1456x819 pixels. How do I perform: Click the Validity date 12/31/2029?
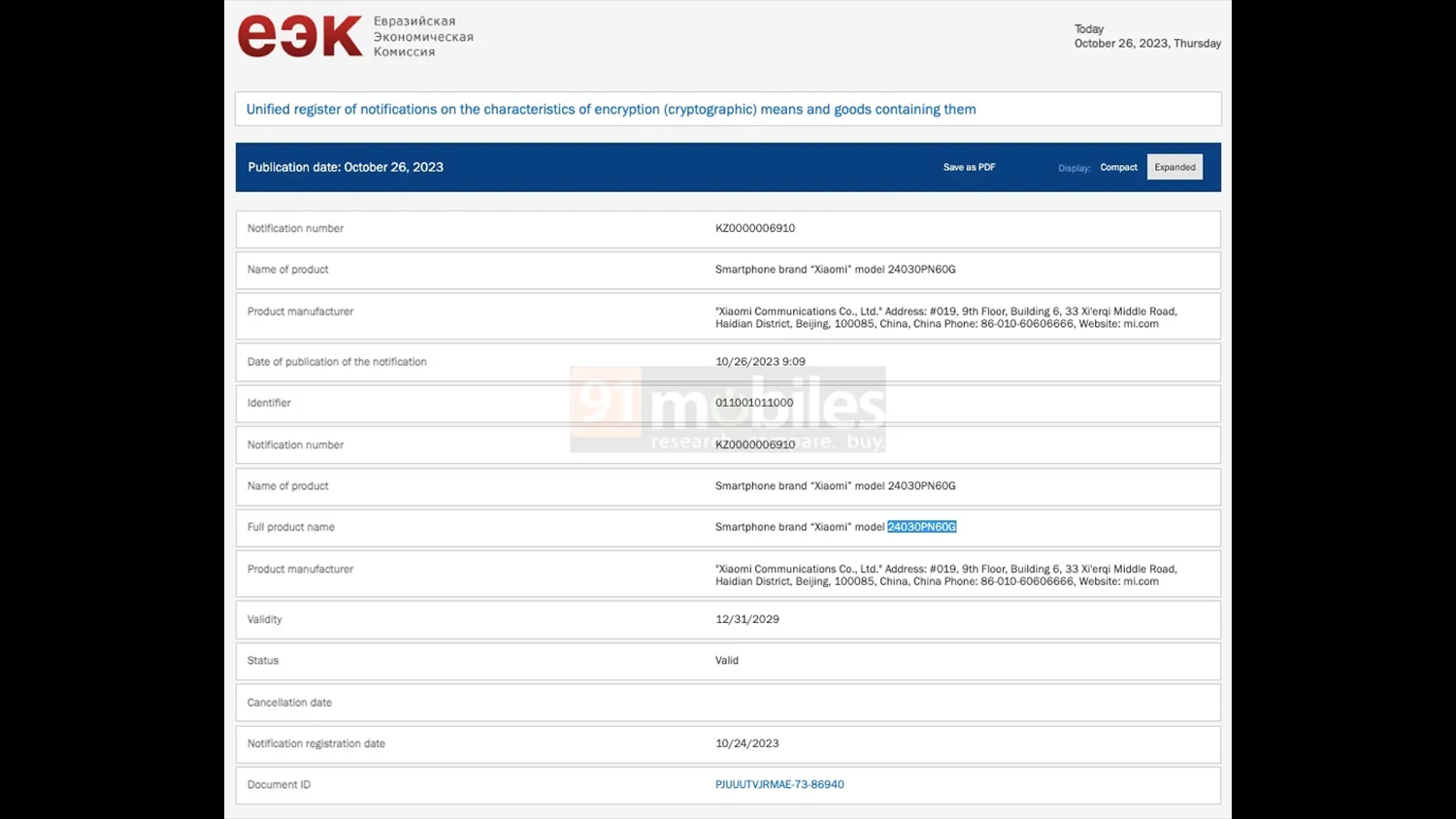(747, 619)
